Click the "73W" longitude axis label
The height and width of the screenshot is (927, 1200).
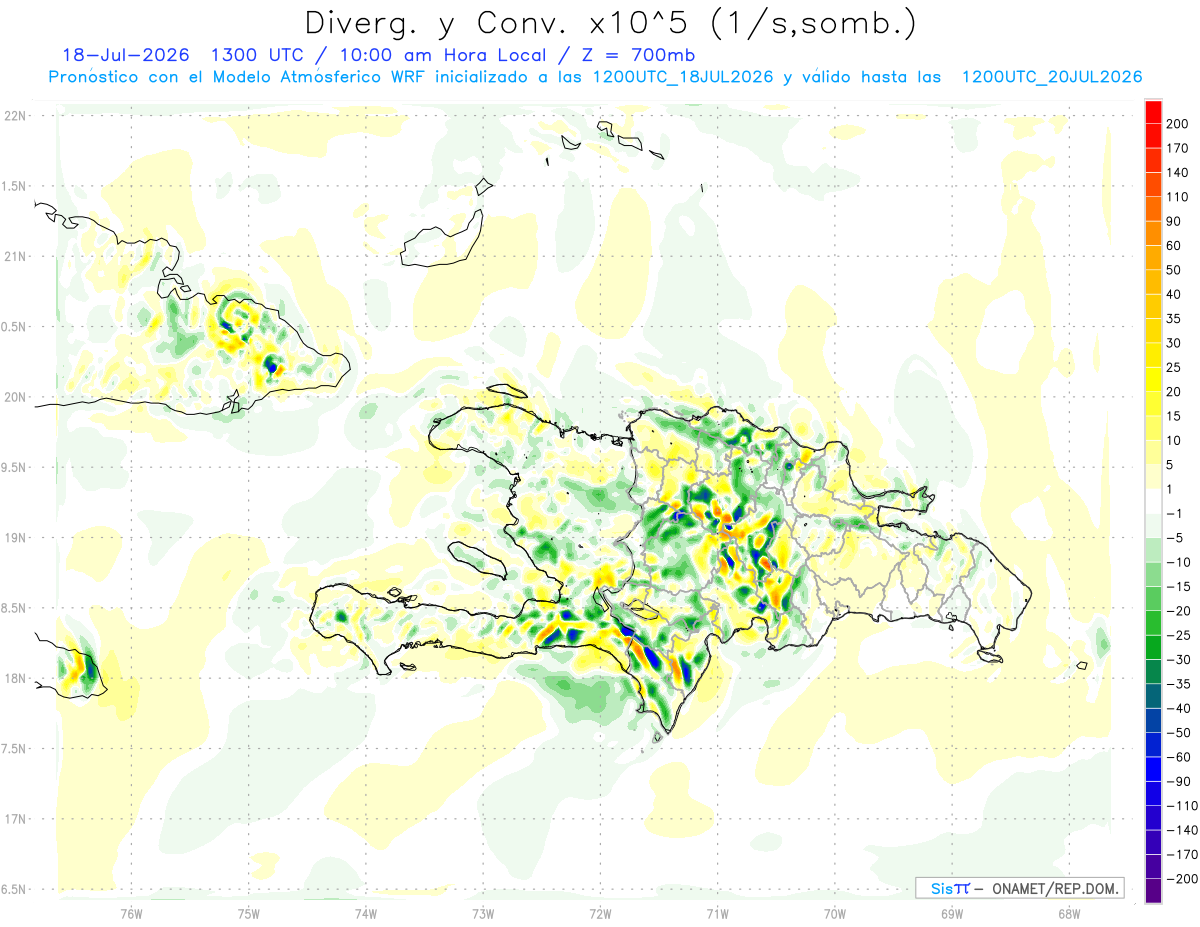click(x=483, y=912)
